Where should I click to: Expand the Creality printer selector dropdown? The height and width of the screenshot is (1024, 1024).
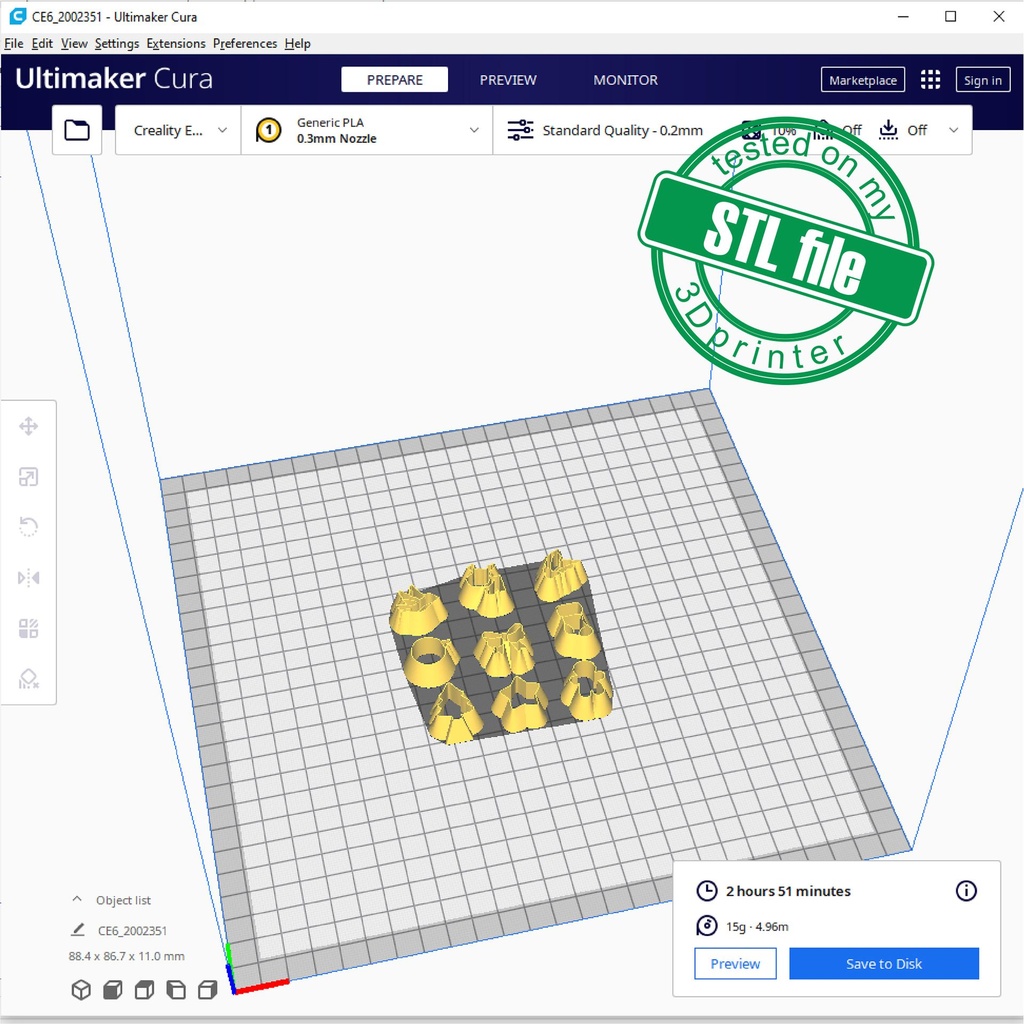point(179,130)
